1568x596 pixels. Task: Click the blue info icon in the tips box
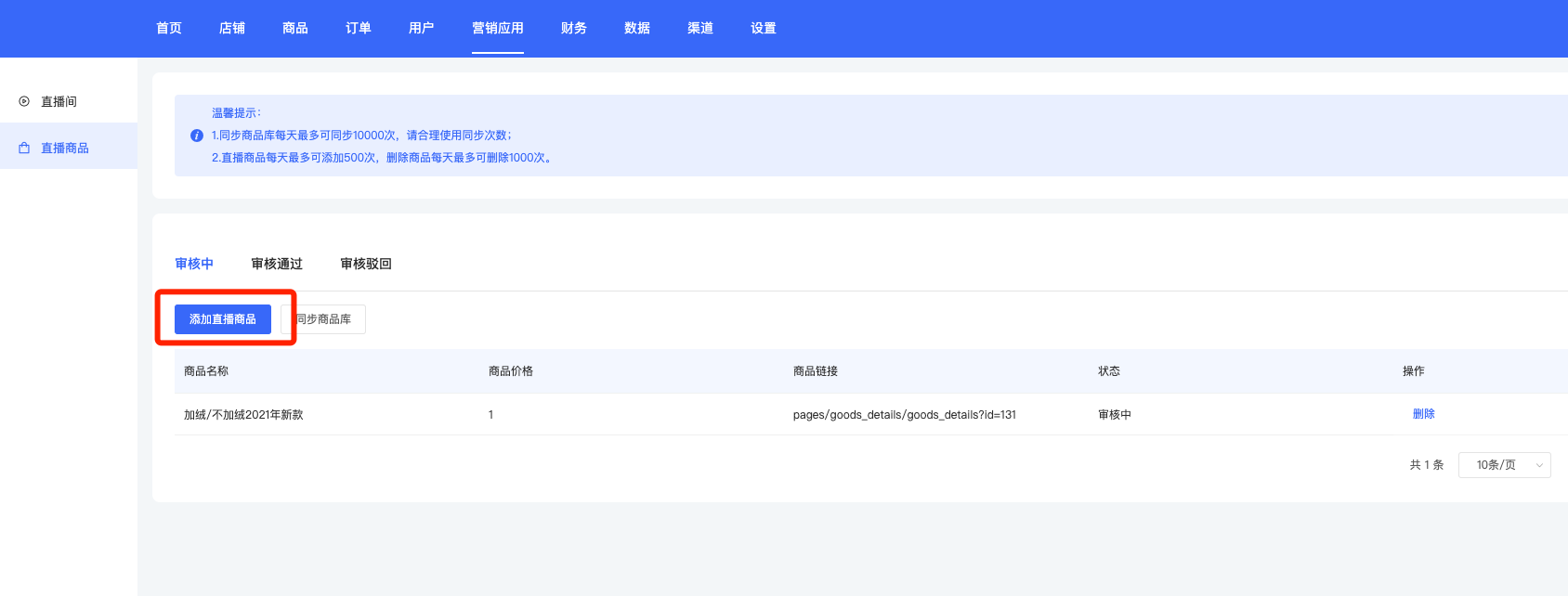coord(197,136)
